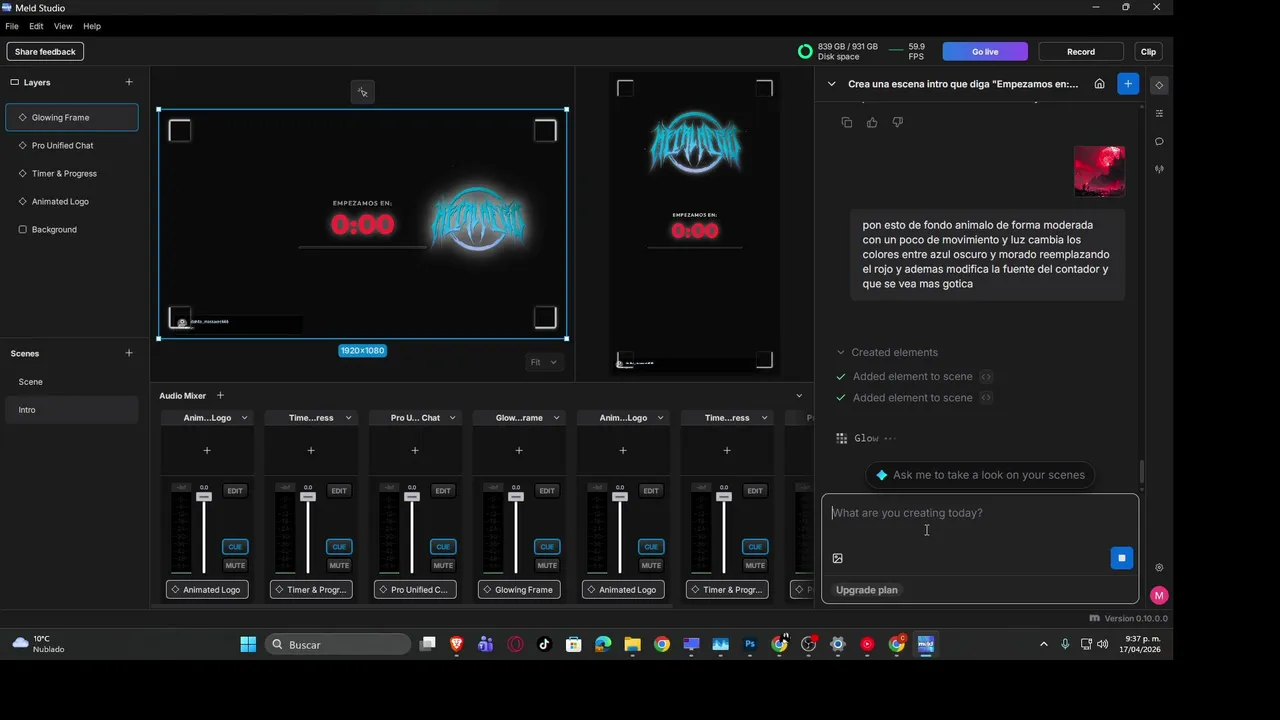Open Brave browser from the taskbar

point(457,645)
